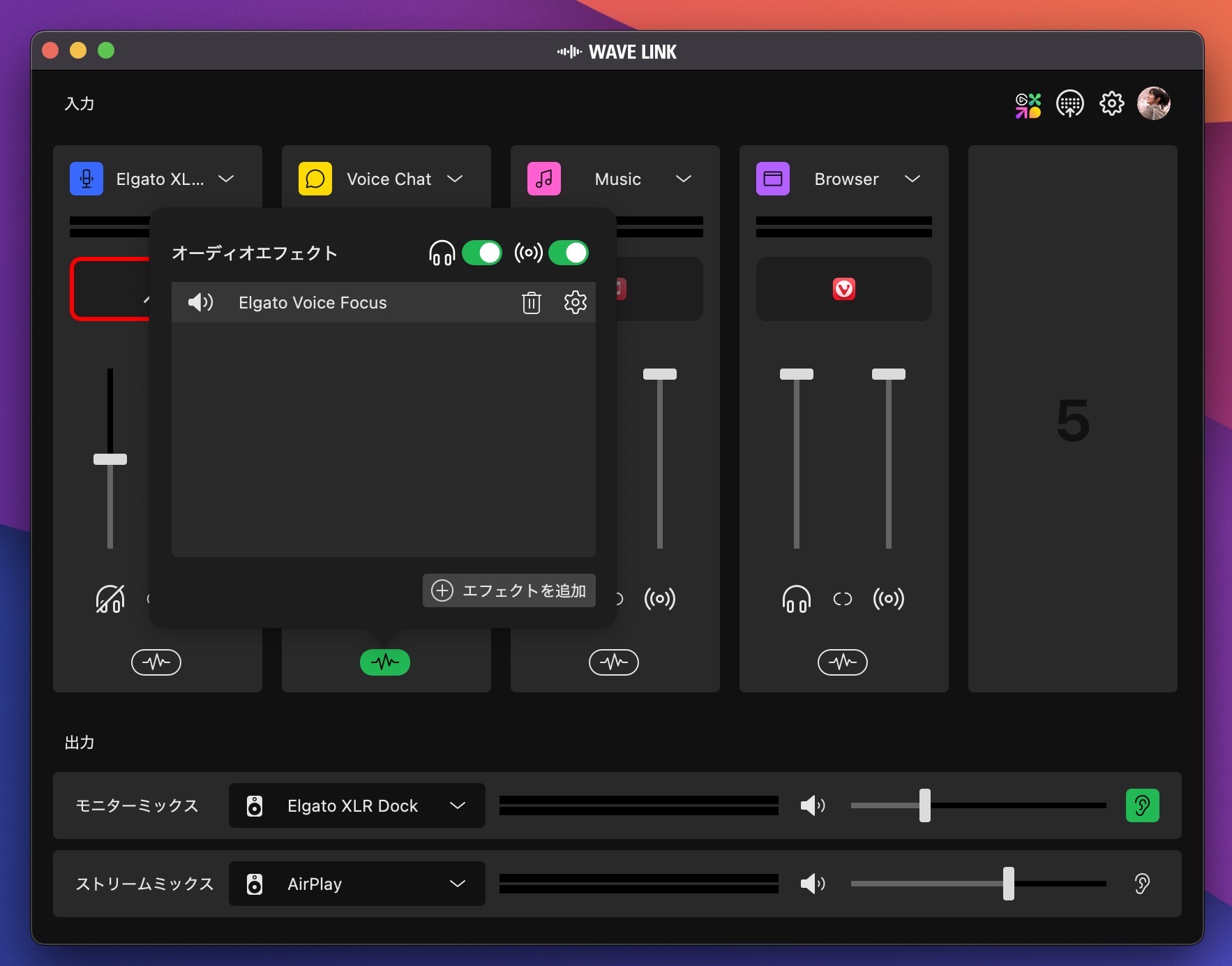Click the empty channel 5 slot
The height and width of the screenshot is (966, 1232).
coord(1072,419)
